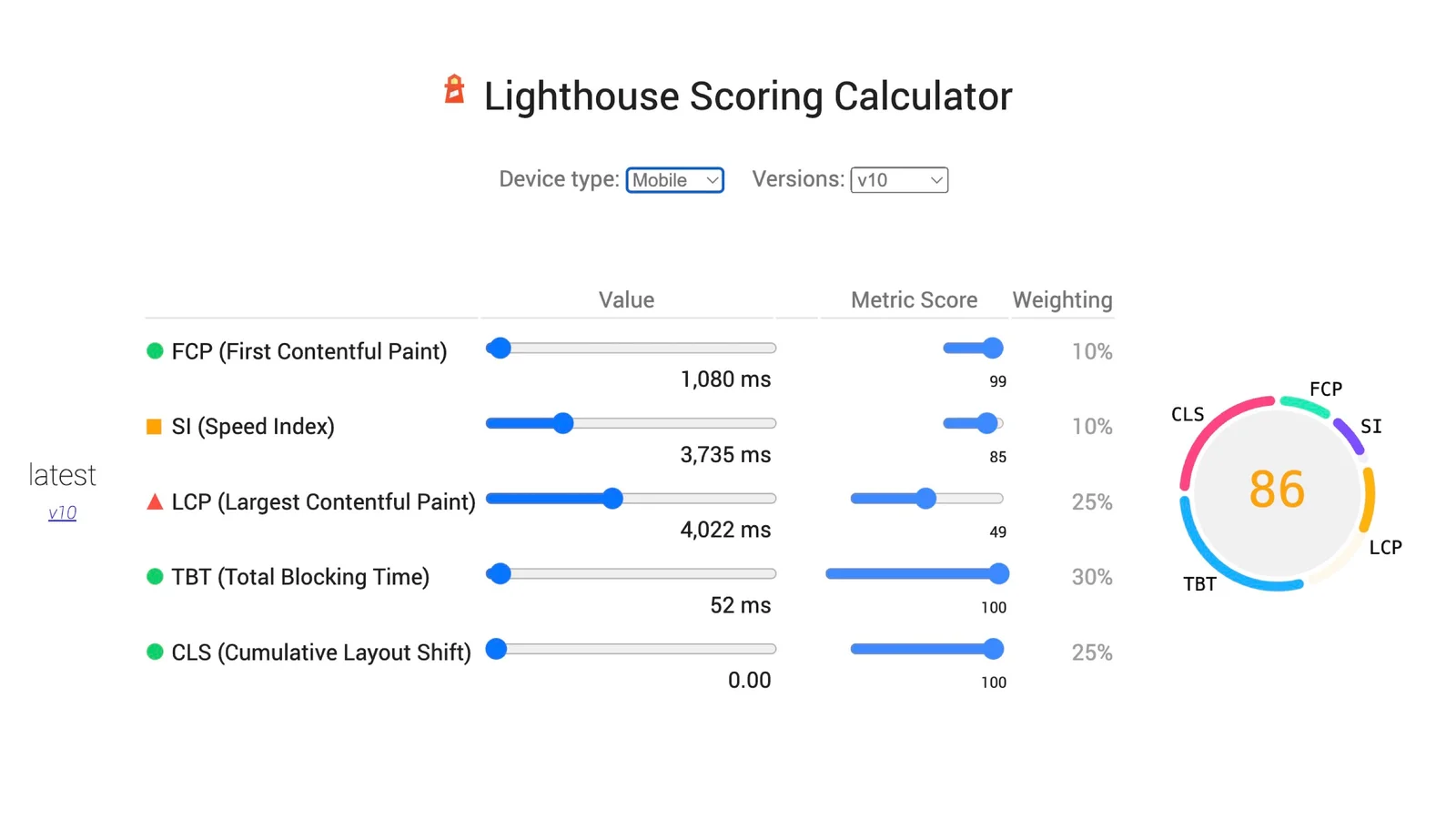Click the green dot beside FCP

tap(154, 349)
